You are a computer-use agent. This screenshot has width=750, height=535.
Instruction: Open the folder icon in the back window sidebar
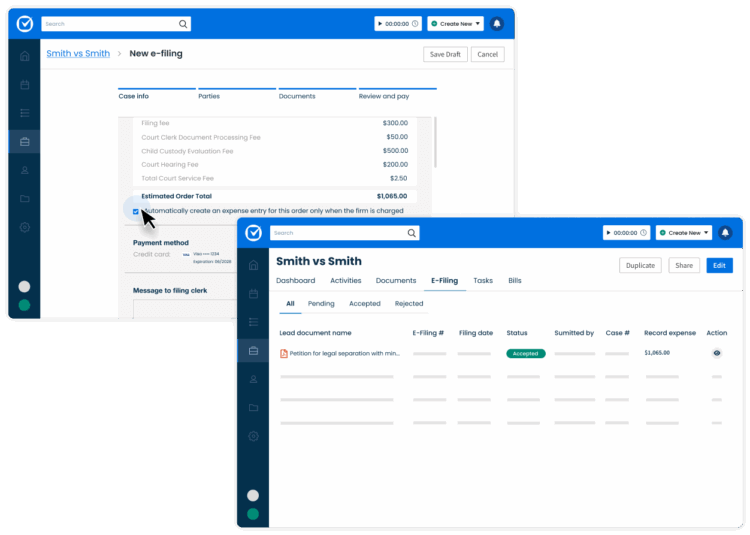pyautogui.click(x=25, y=198)
